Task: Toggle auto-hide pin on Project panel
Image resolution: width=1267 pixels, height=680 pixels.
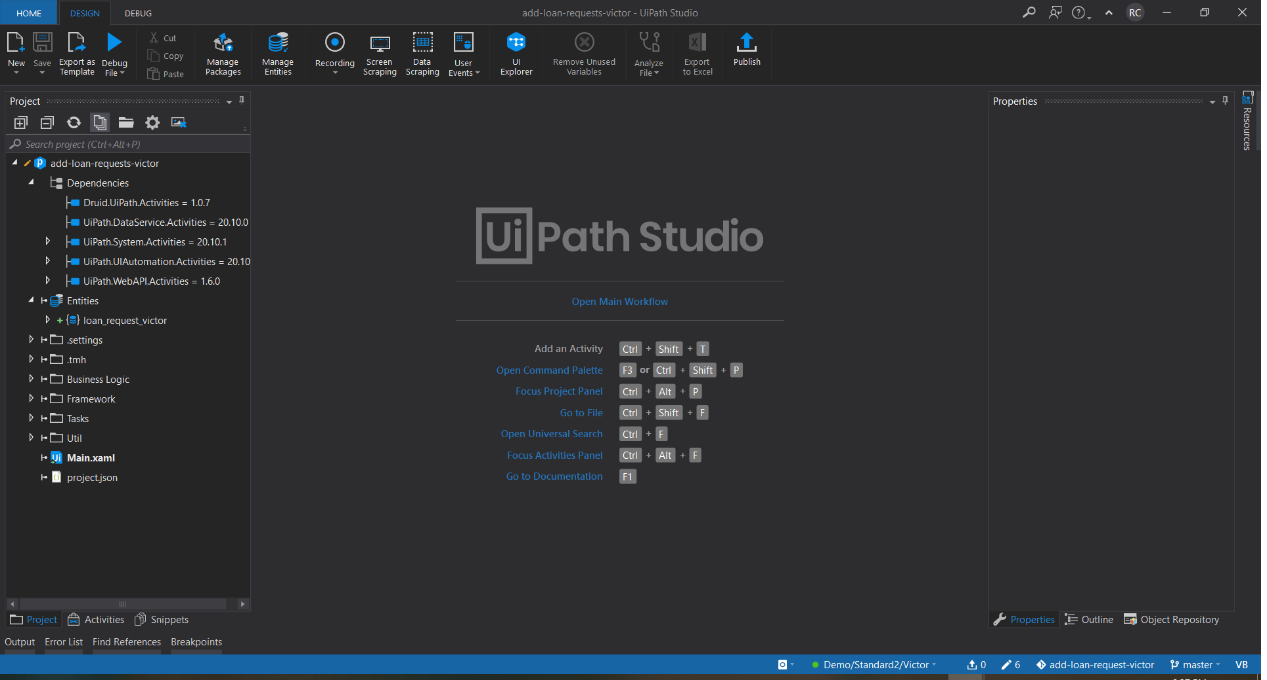Action: [x=243, y=101]
